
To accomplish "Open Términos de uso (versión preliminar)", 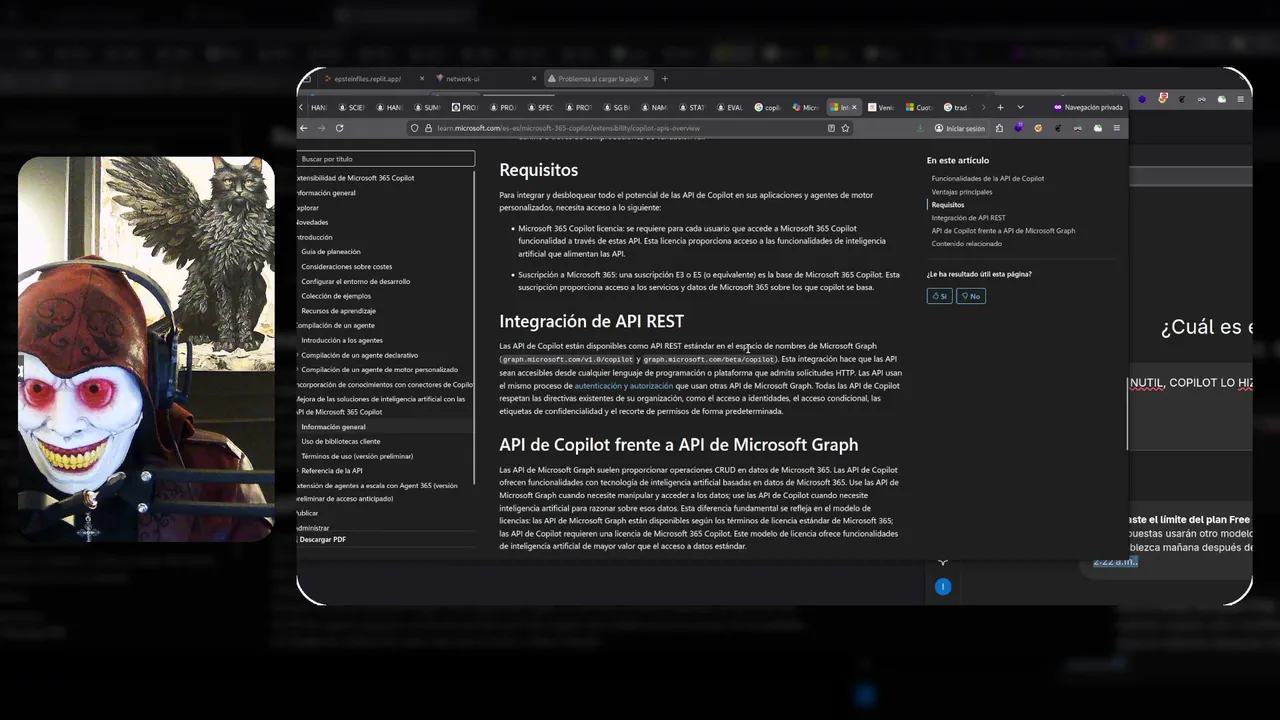I will [357, 456].
